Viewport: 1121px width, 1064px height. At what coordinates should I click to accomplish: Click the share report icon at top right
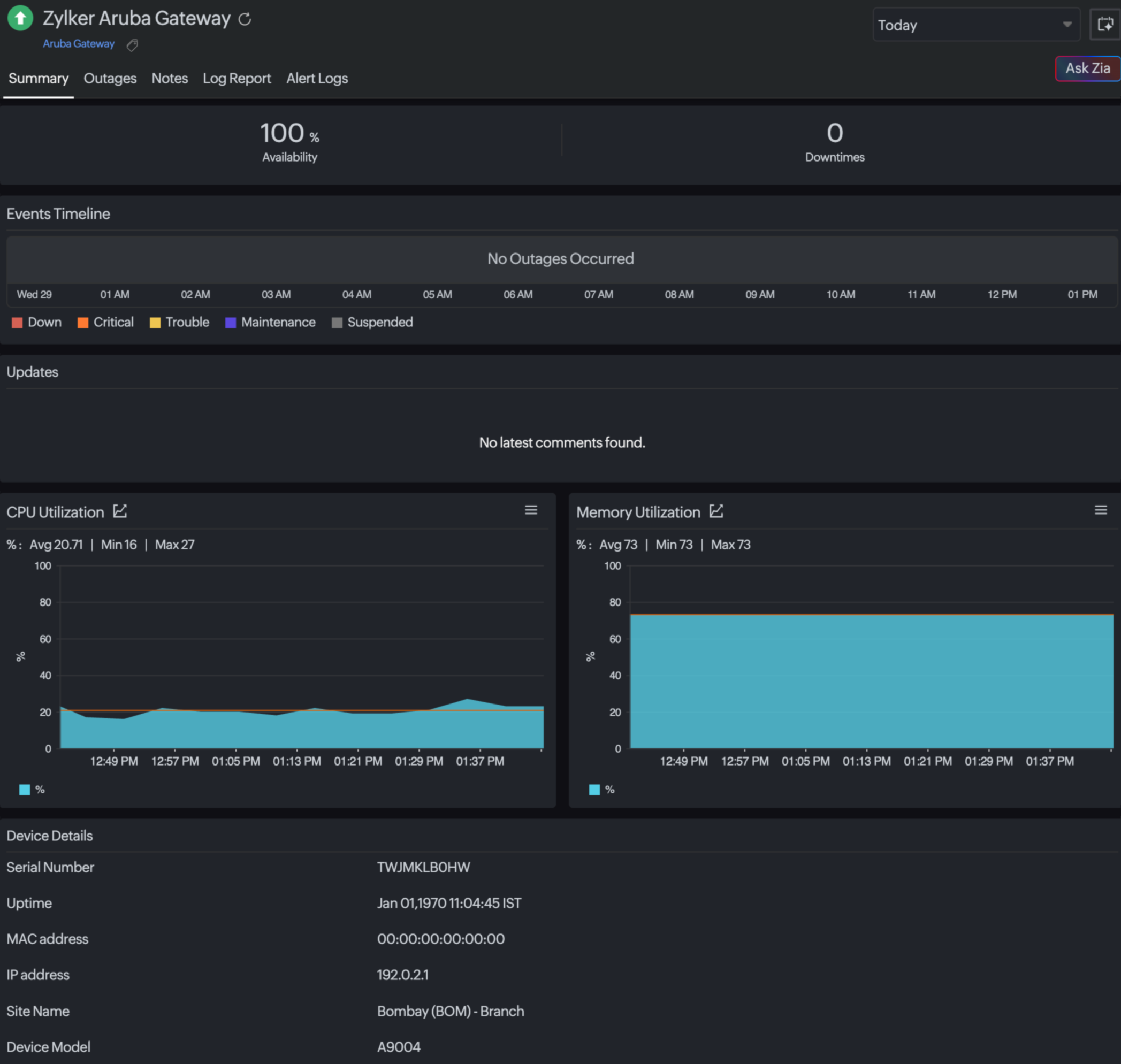point(1104,25)
